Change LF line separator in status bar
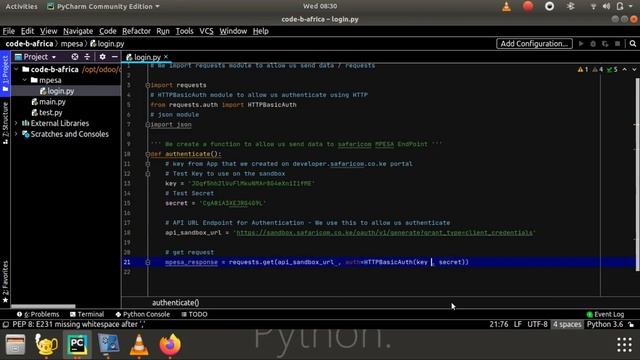Image resolution: width=640 pixels, height=360 pixels. 518,324
